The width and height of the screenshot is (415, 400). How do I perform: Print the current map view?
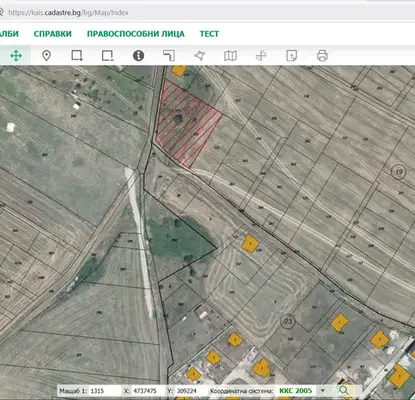coord(322,55)
